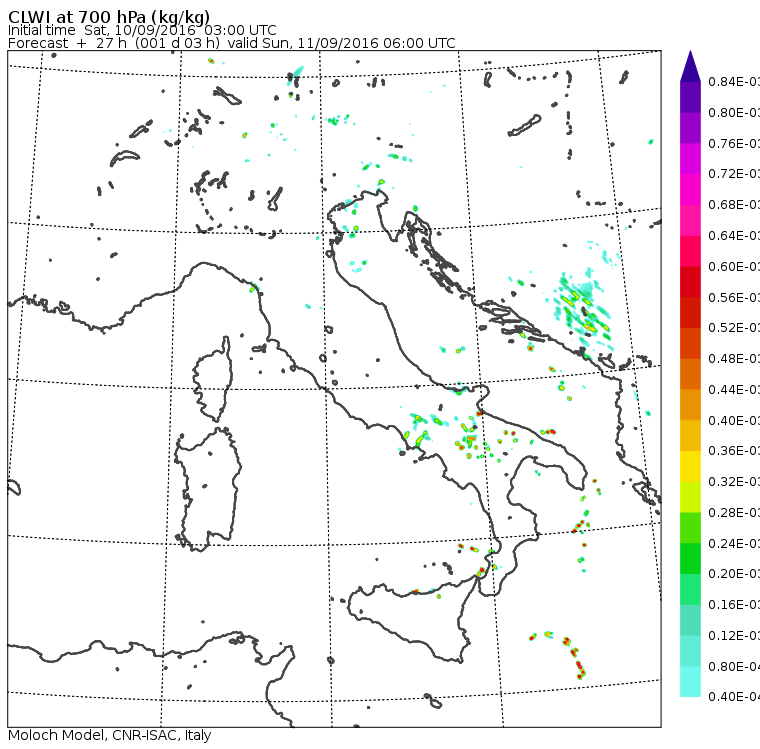Click the 0.24E-03 colorbar label
Screen dimensions: 760x749
[x=734, y=543]
